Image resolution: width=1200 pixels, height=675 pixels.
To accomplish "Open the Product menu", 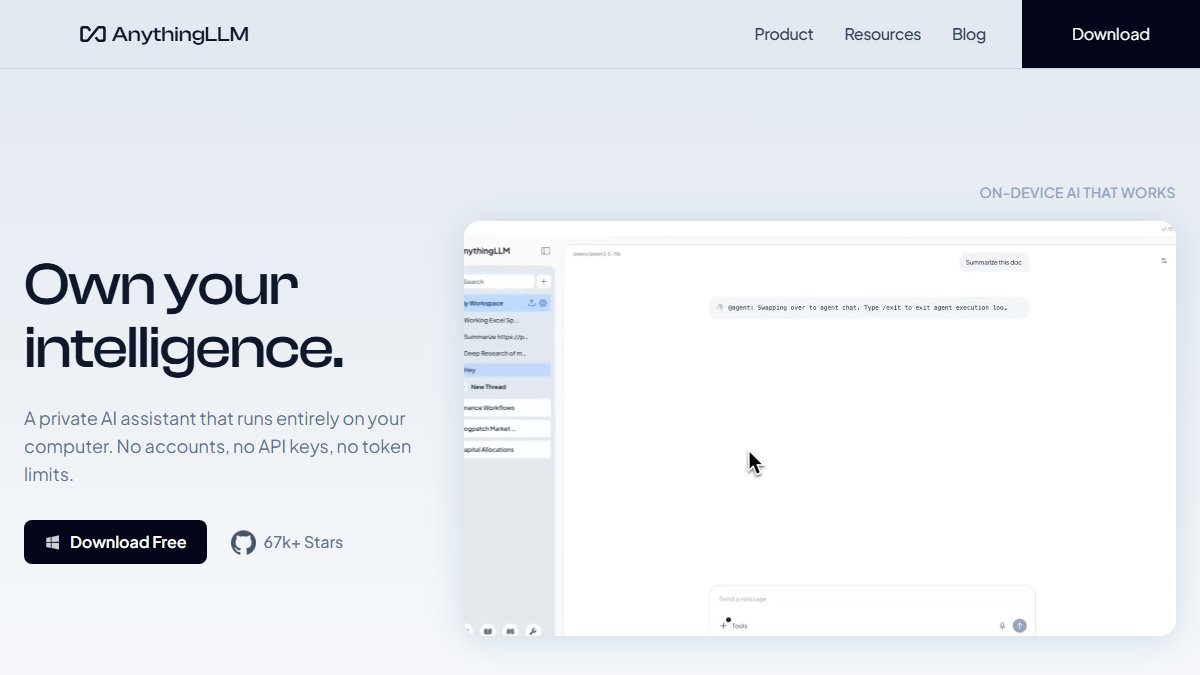I will tap(784, 34).
